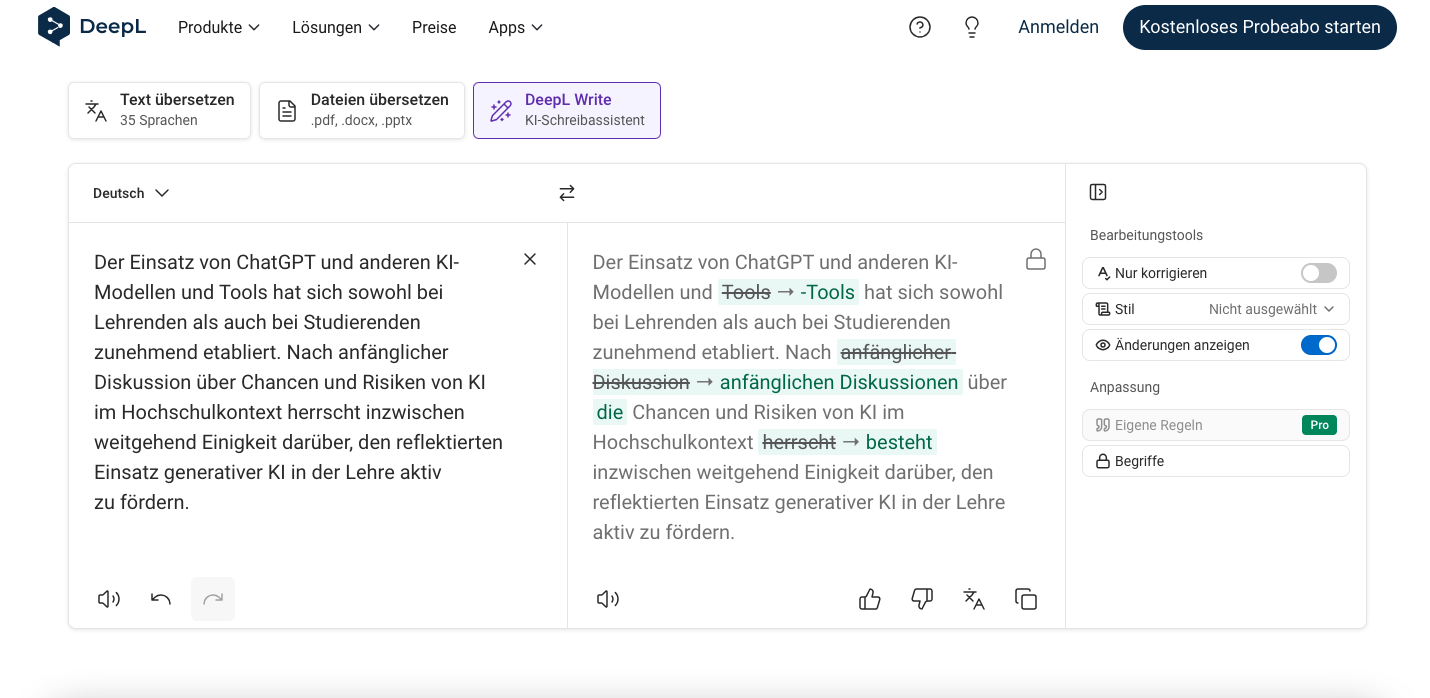This screenshot has width=1430, height=698.
Task: Collapse the Bearbeitungstools sidebar panel
Action: pyautogui.click(x=1096, y=191)
